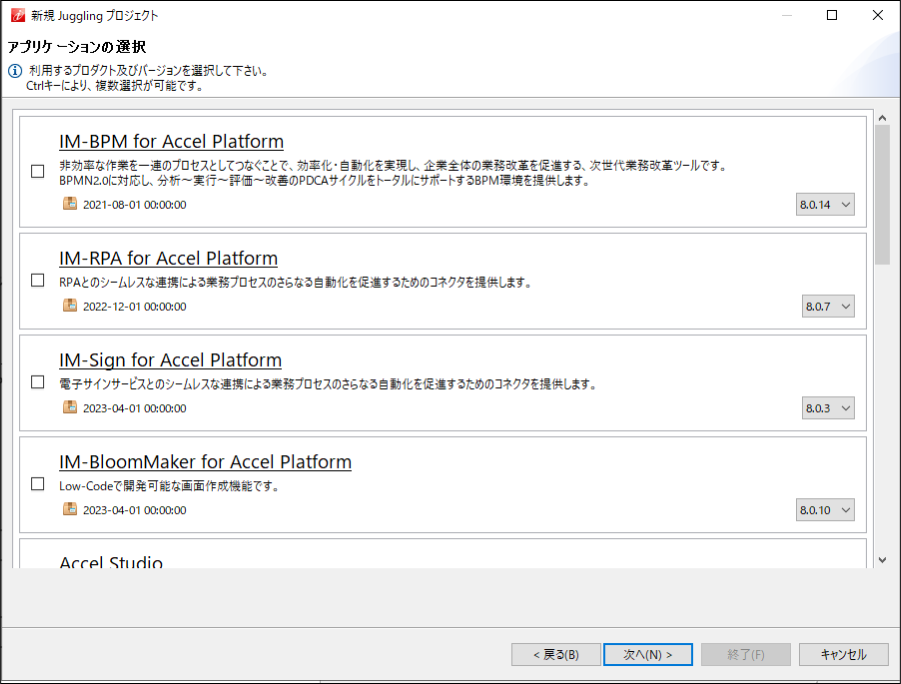Expand the 8.0.10 version dropdown
Viewport: 901px width, 684px height.
click(x=825, y=510)
